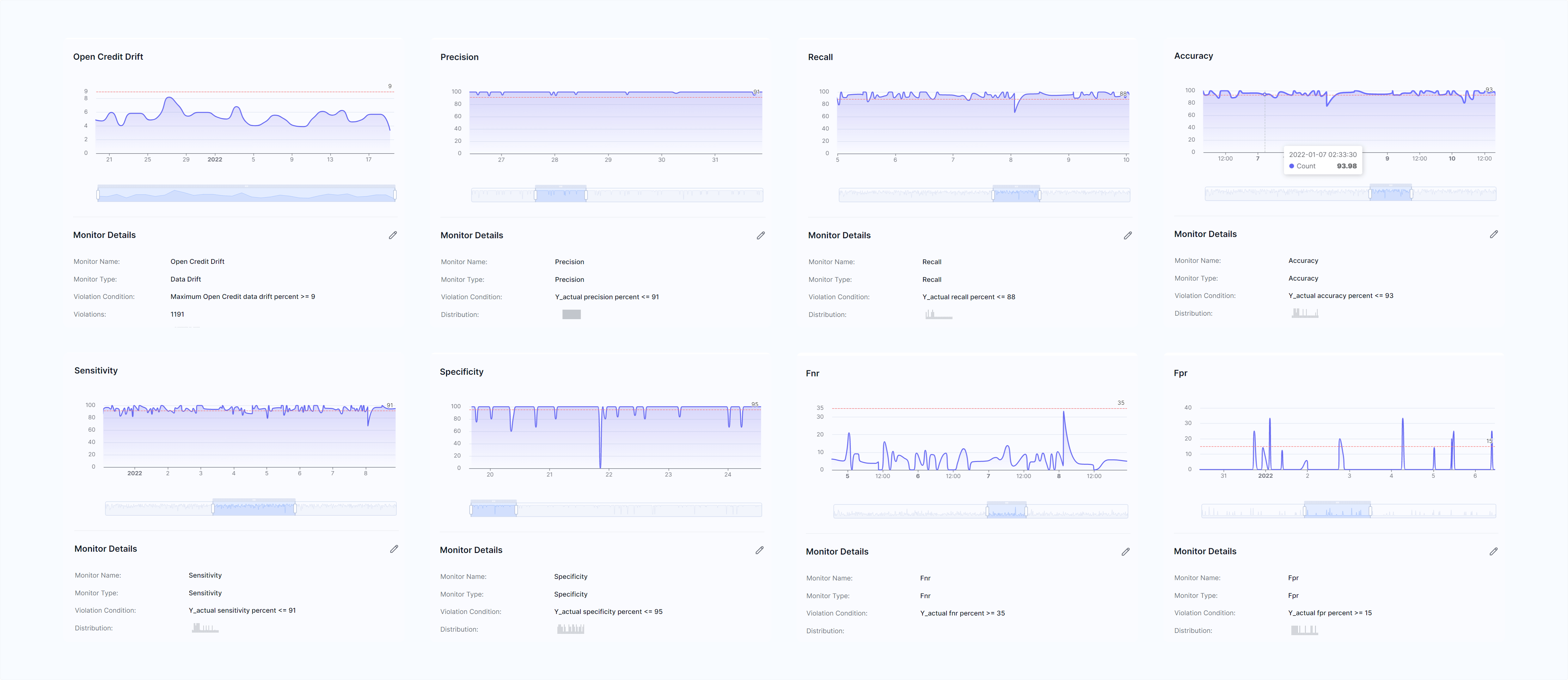Screen dimensions: 1568x680
Task: Edit the Sensitivity monitor details
Action: pos(394,549)
